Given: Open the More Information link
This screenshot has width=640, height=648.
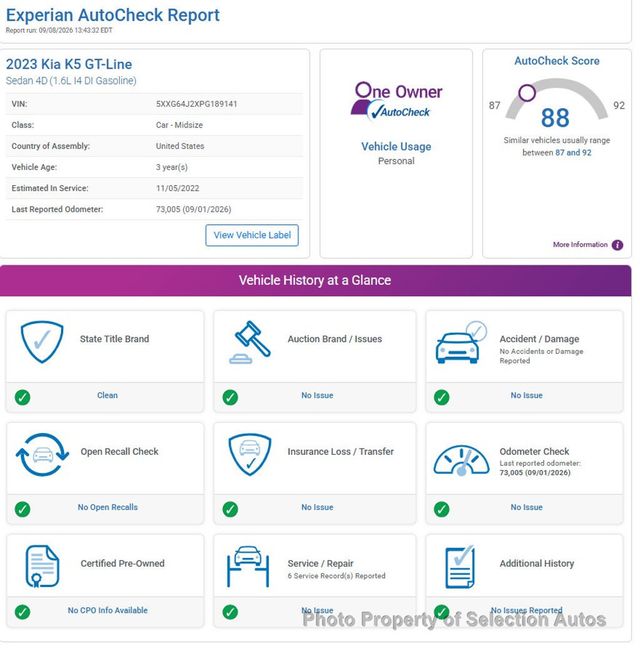Looking at the screenshot, I should point(580,245).
